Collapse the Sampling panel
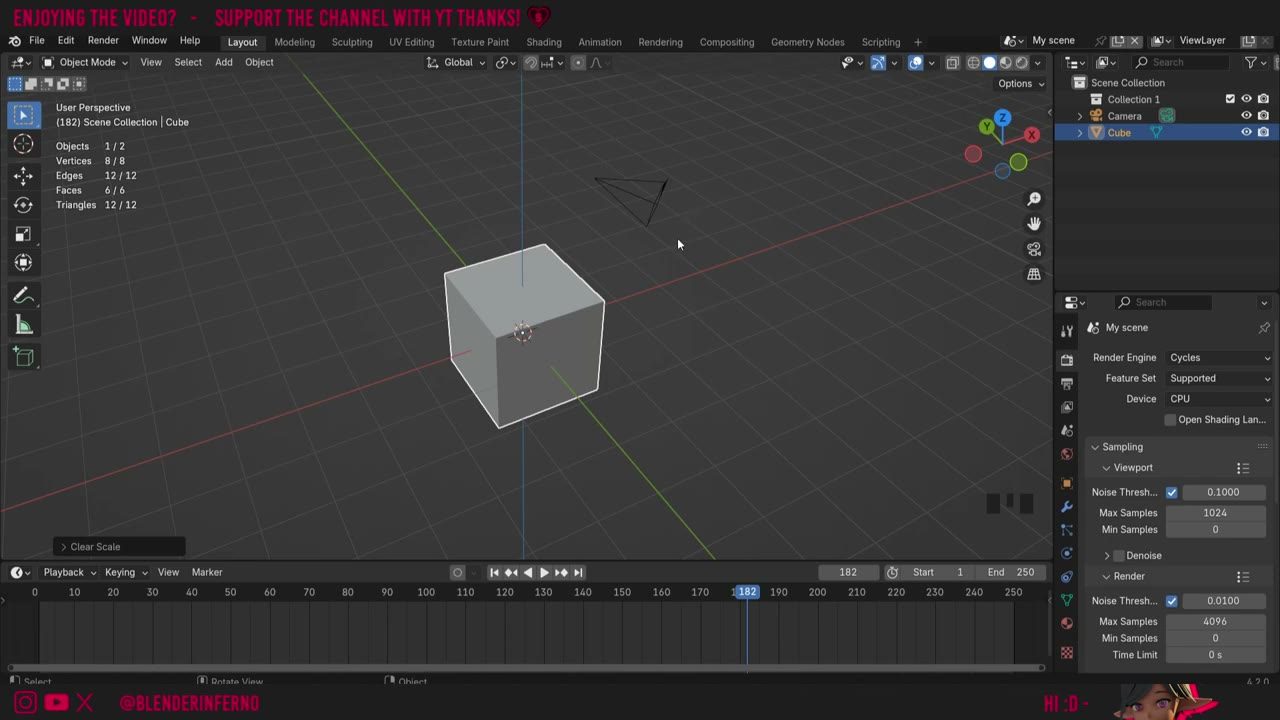 click(x=1095, y=447)
